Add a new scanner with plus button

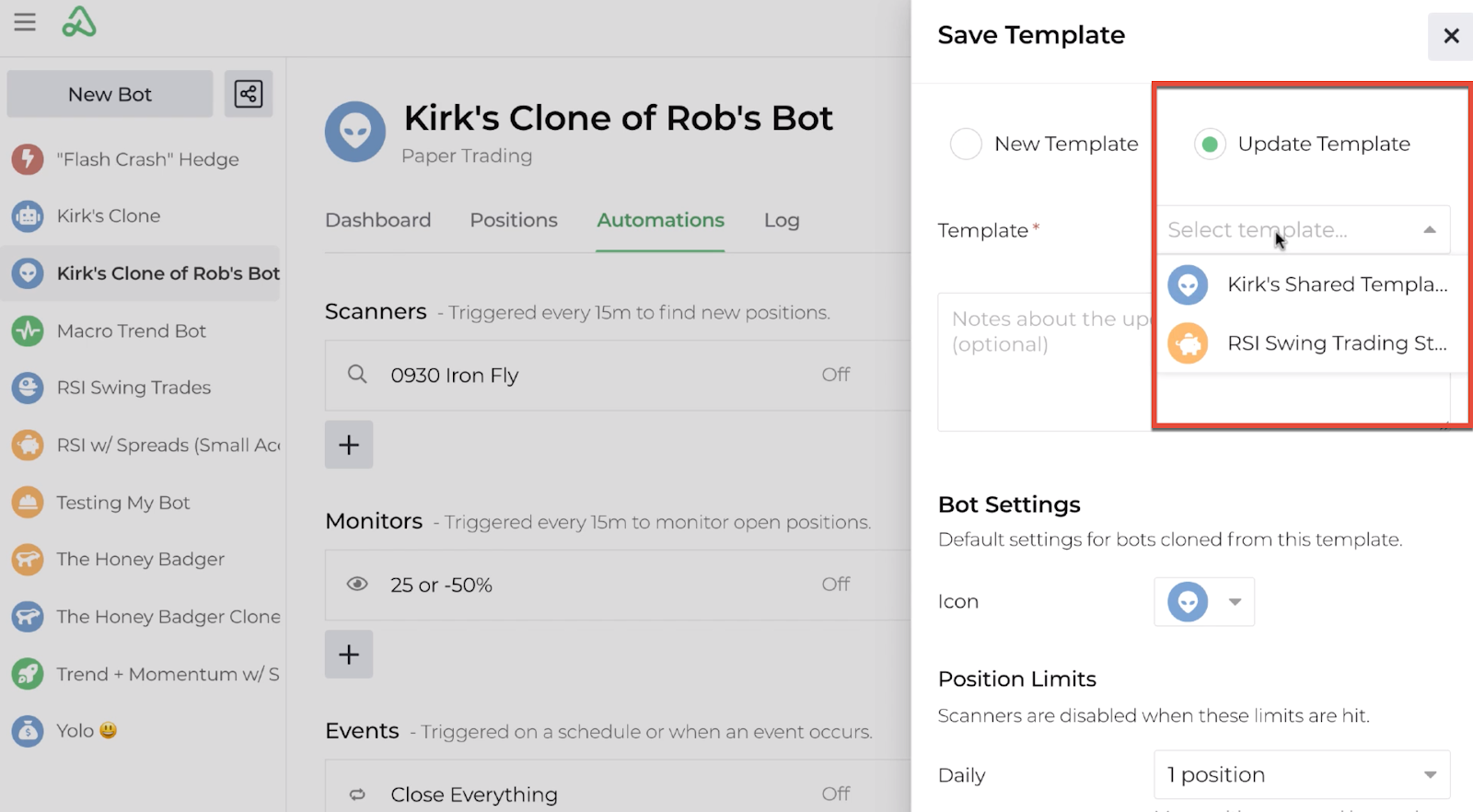349,445
